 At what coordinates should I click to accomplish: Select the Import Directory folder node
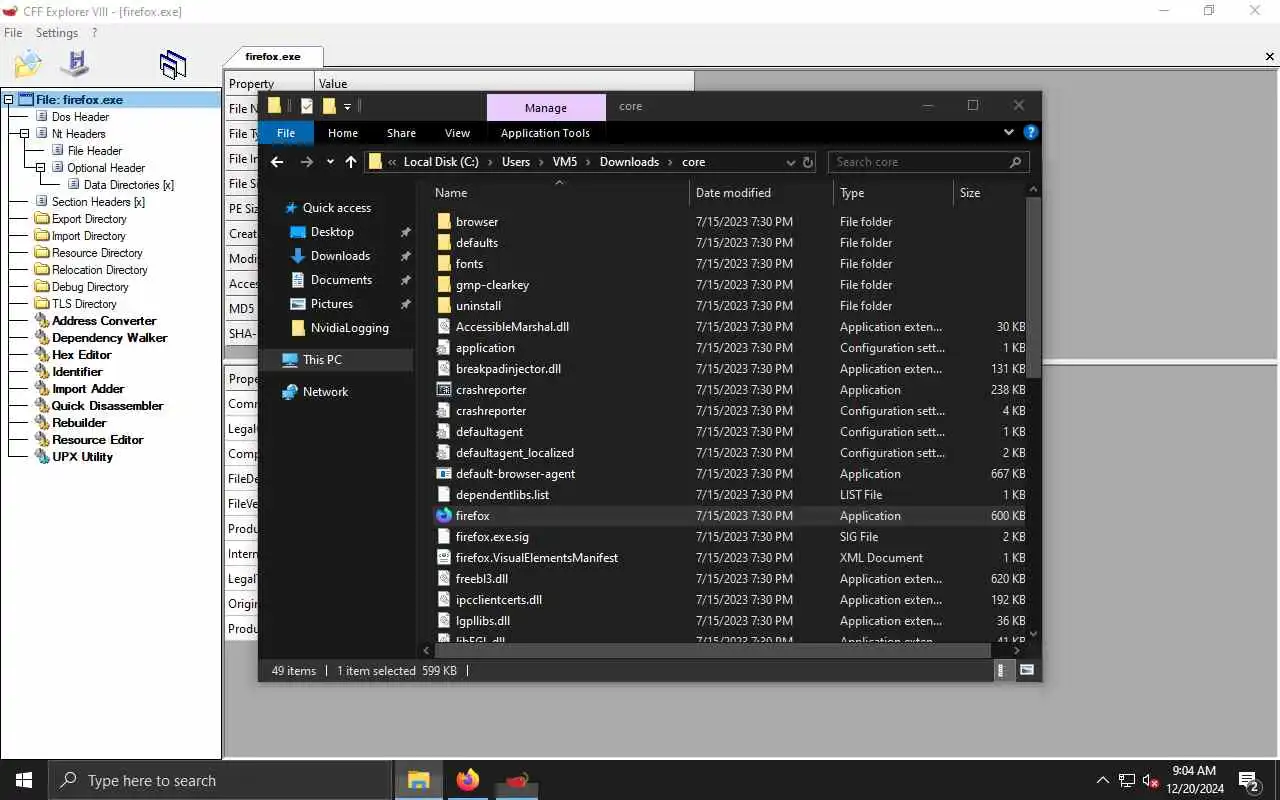pyautogui.click(x=89, y=236)
